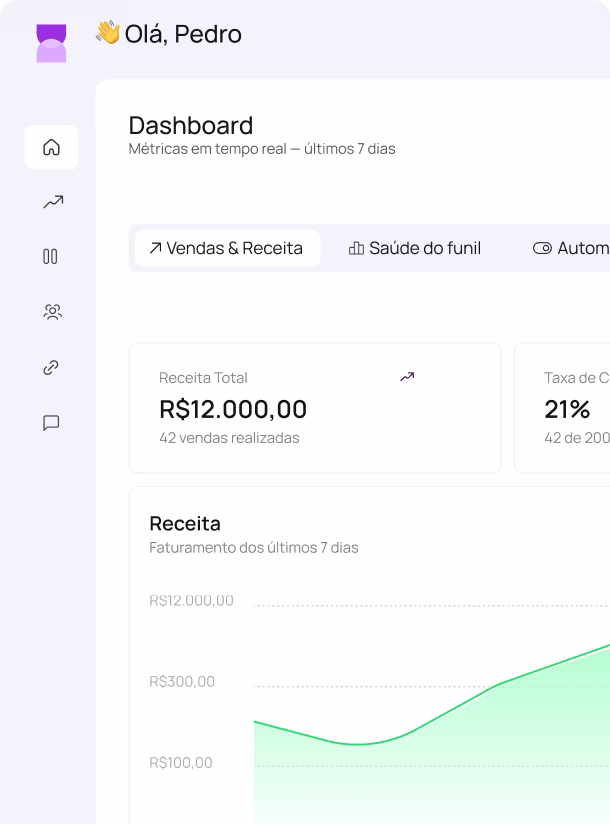Open the trending analytics sidebar icon
Image resolution: width=610 pixels, height=824 pixels.
(x=53, y=202)
